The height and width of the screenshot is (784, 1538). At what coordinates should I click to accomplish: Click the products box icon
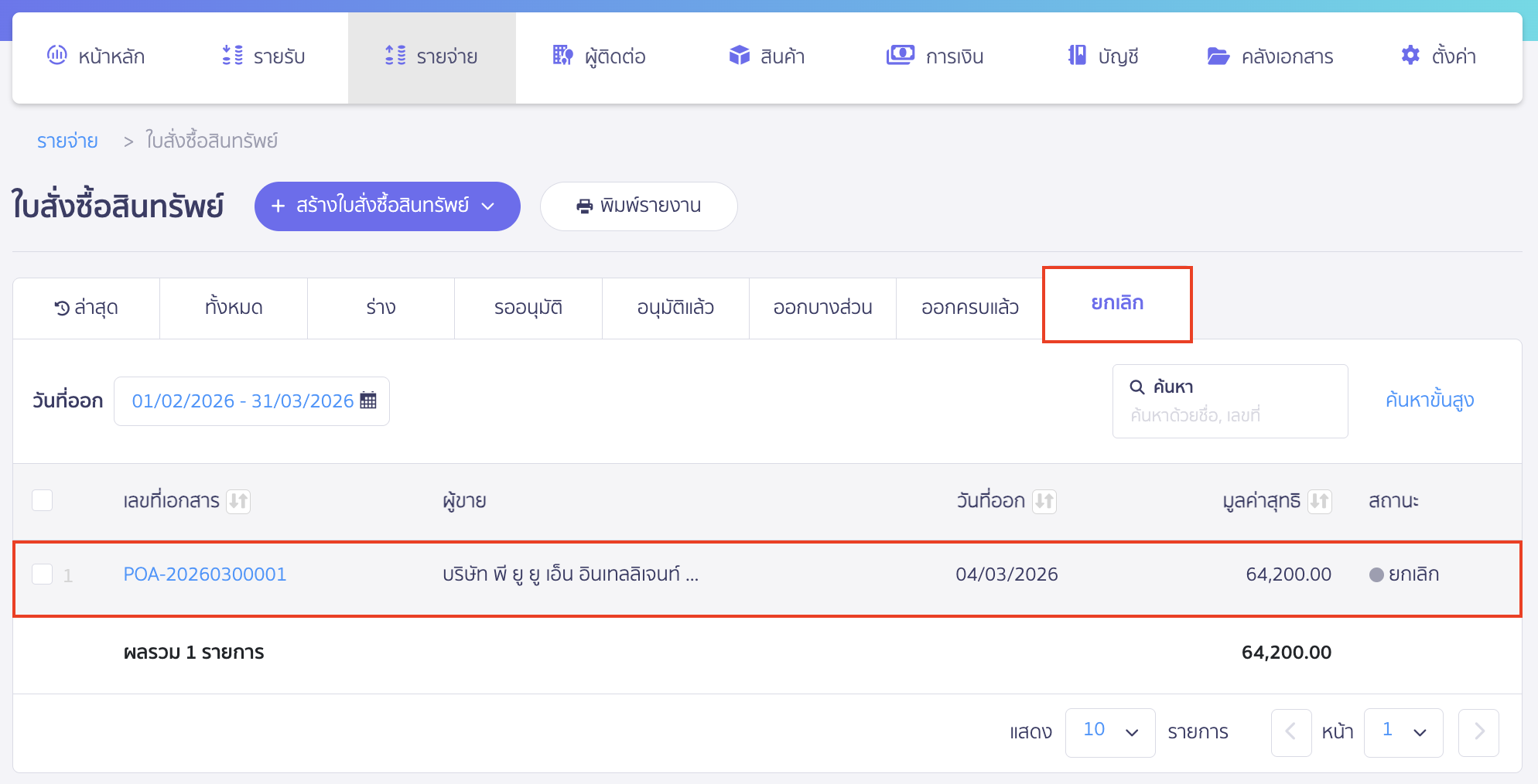[x=740, y=56]
